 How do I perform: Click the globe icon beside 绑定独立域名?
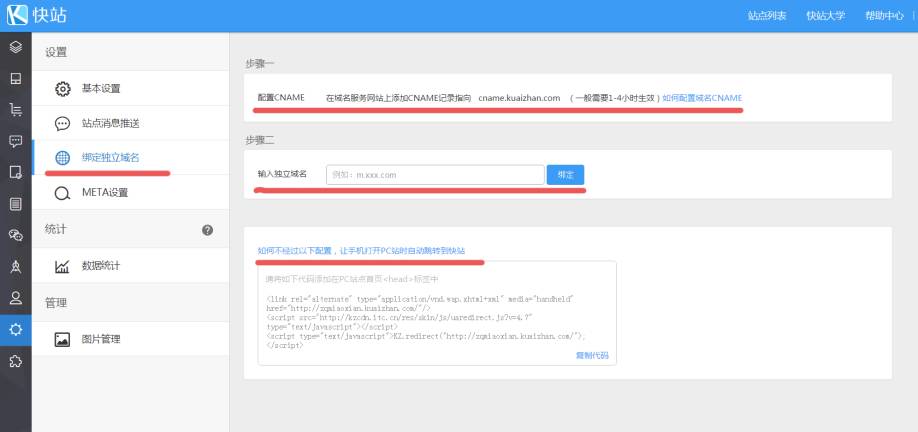[x=62, y=158]
